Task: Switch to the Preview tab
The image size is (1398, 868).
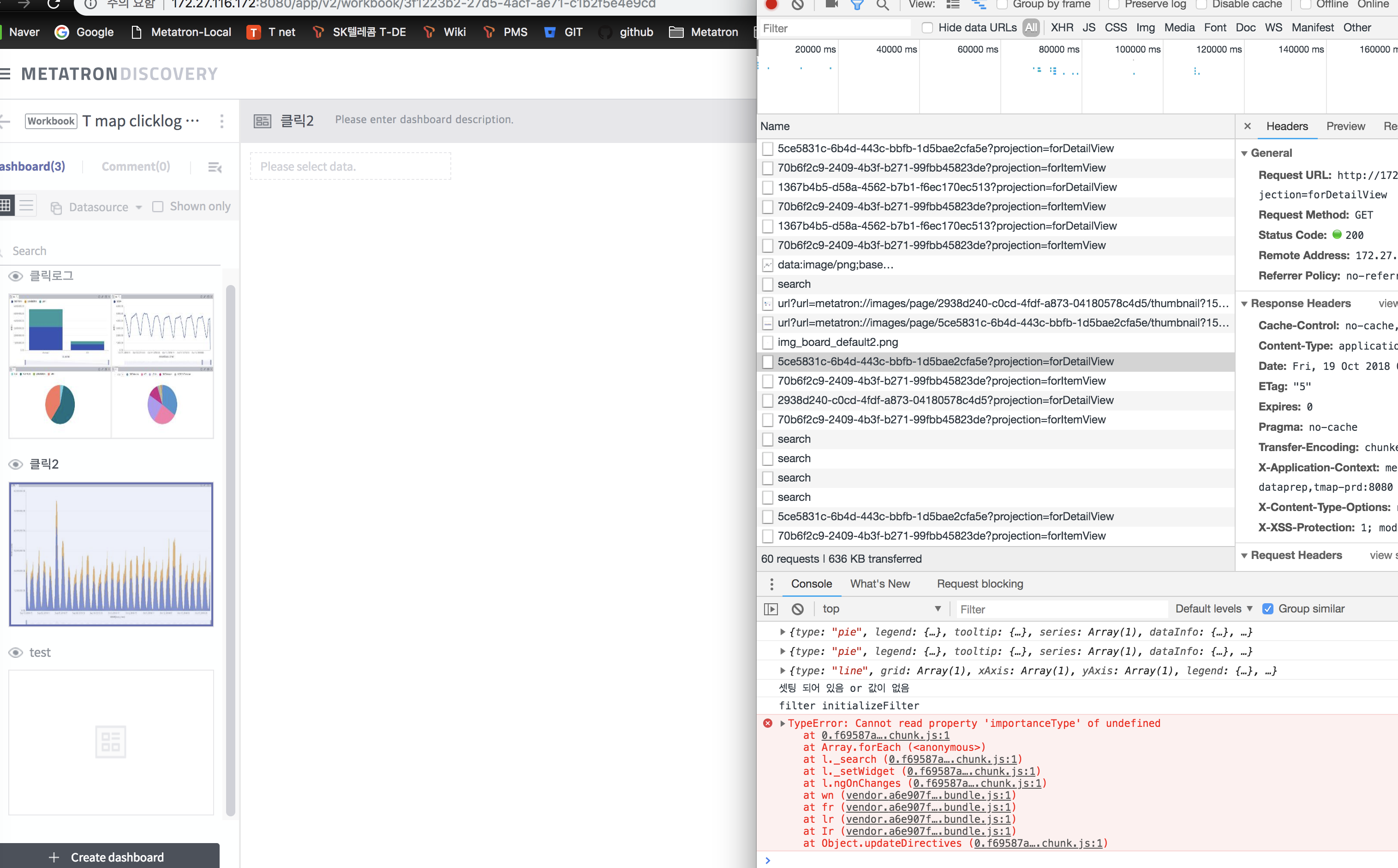Action: [x=1346, y=126]
